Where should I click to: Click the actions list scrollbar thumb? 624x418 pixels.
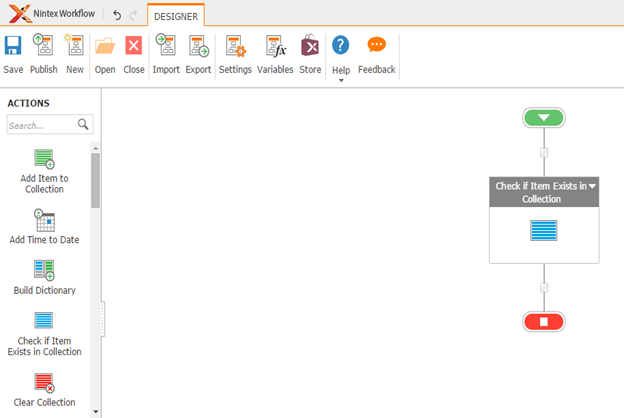95,181
